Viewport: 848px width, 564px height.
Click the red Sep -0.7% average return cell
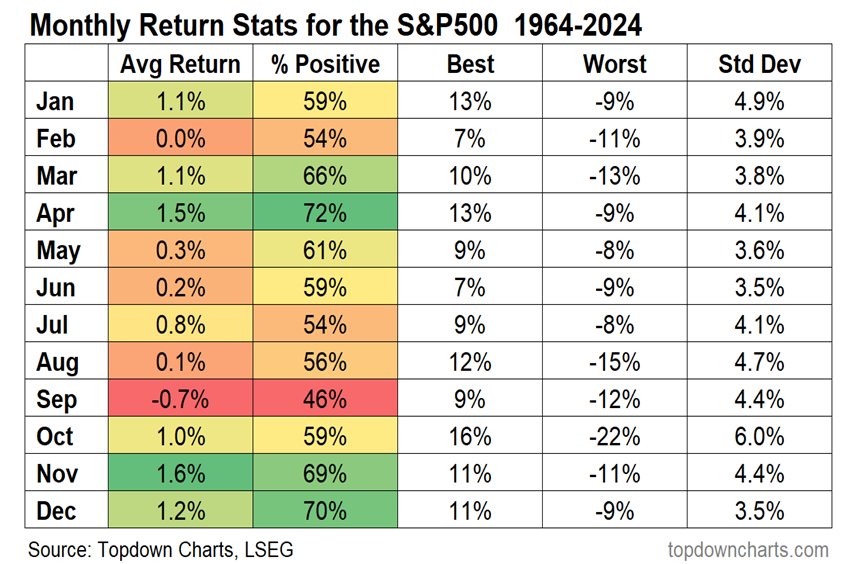(x=180, y=399)
